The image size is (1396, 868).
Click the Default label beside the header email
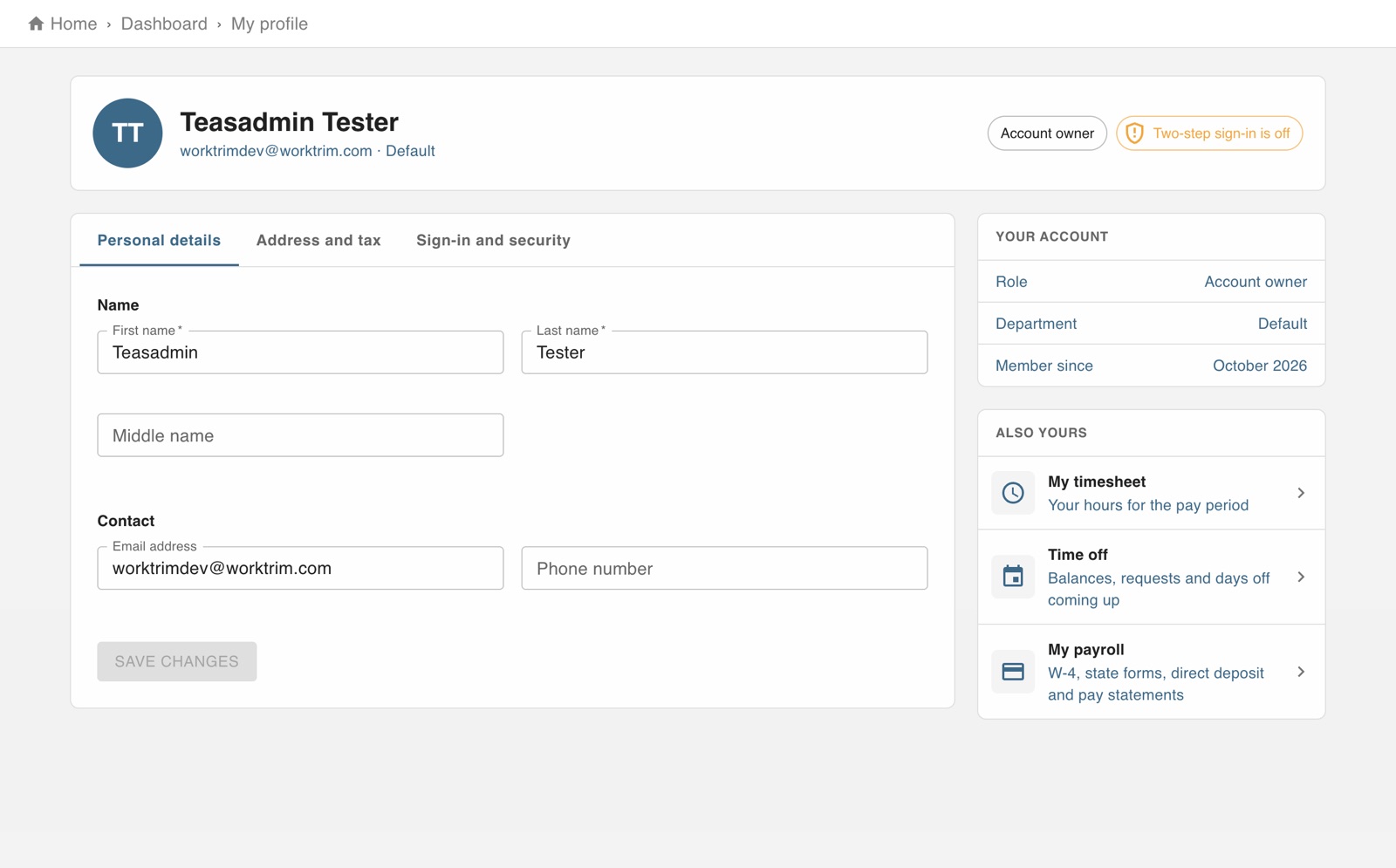pos(410,151)
